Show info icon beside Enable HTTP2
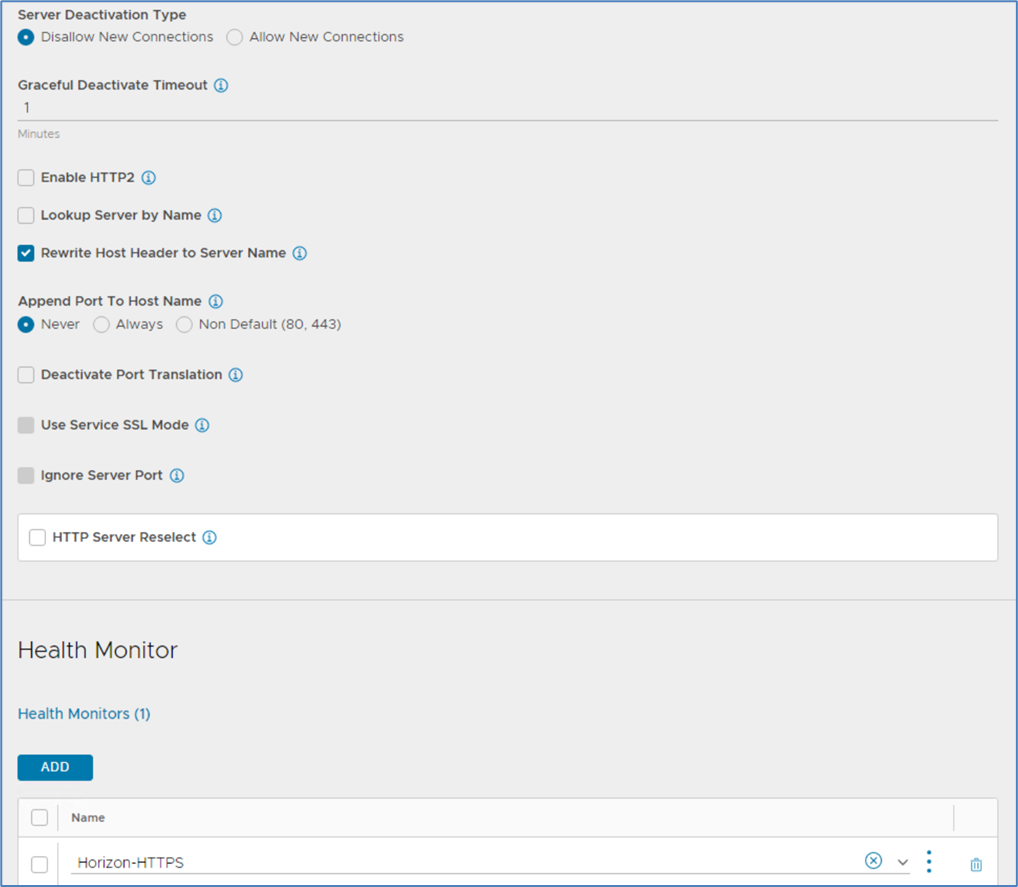 pos(149,178)
